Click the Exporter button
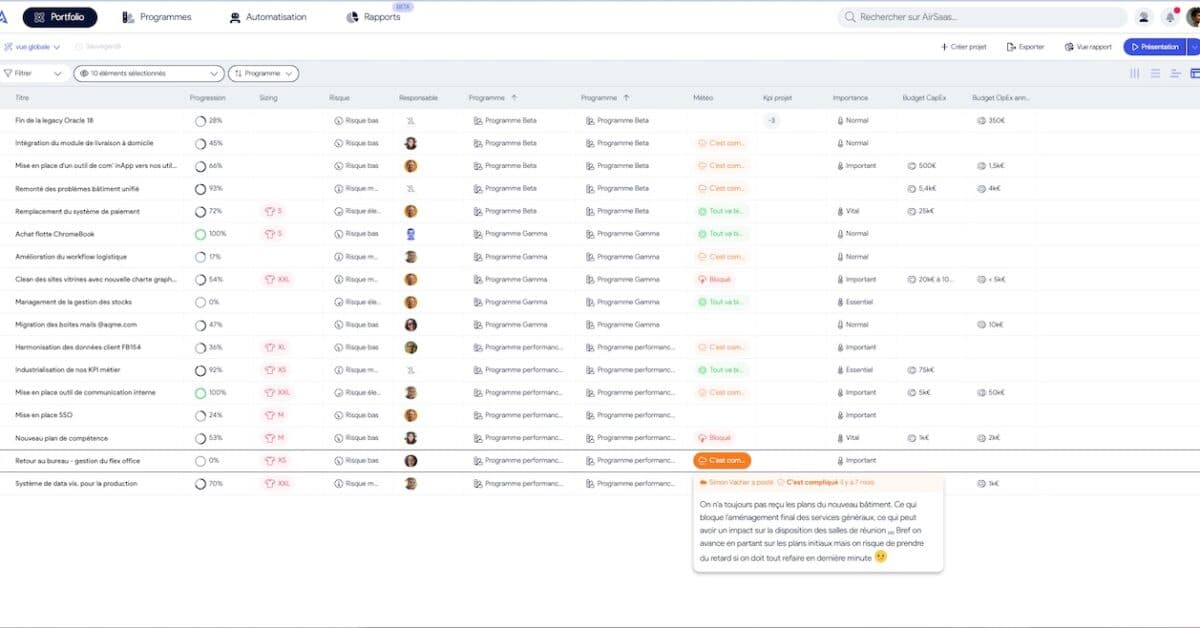The image size is (1200, 628). (1026, 47)
